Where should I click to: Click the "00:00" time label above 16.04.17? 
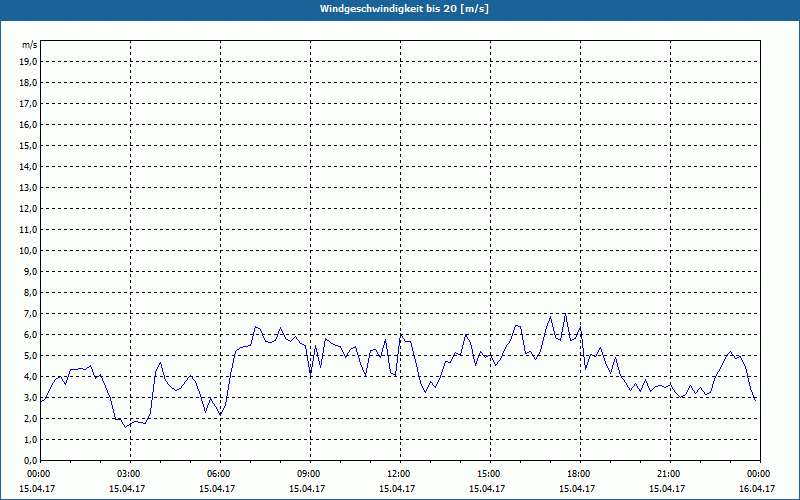(759, 474)
